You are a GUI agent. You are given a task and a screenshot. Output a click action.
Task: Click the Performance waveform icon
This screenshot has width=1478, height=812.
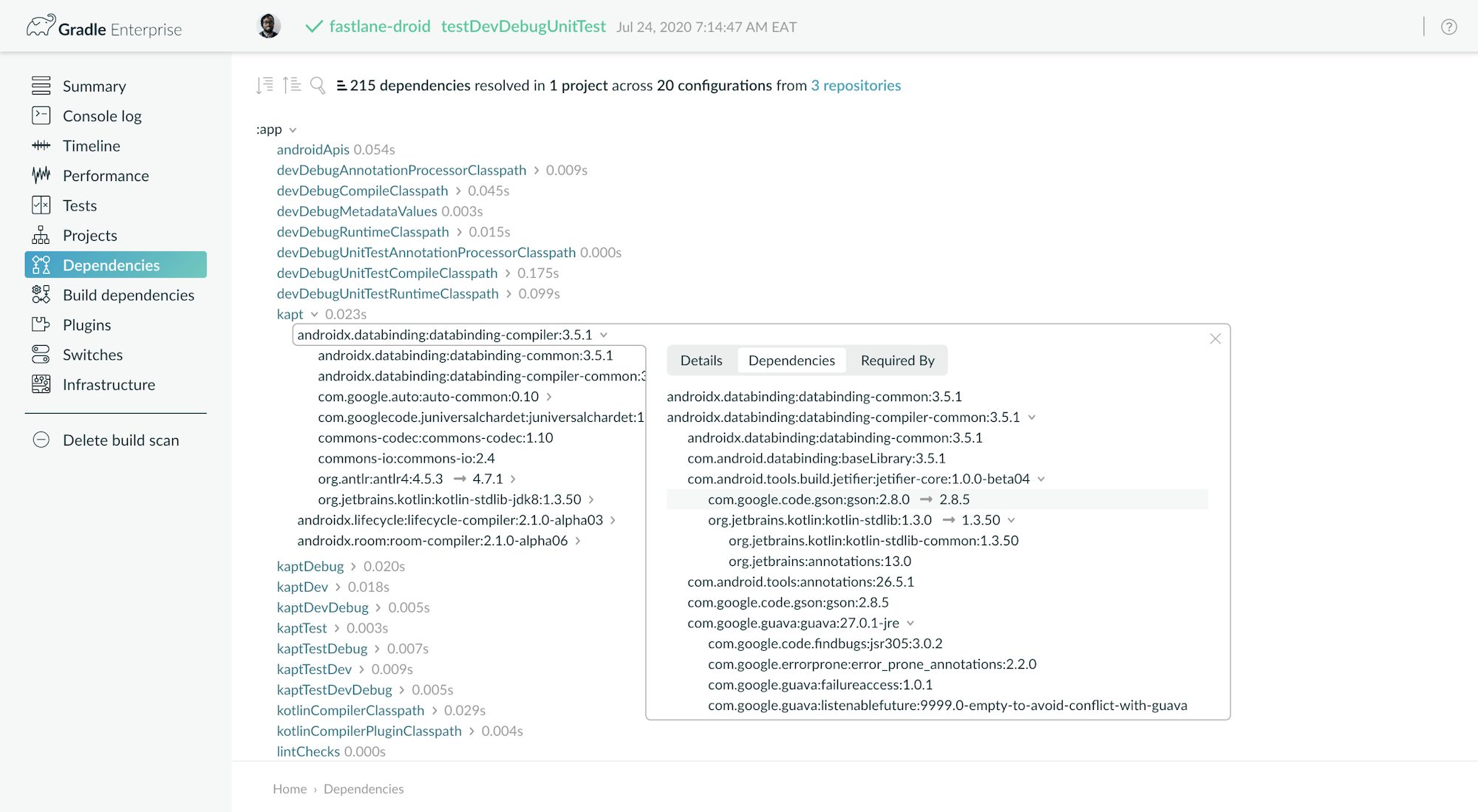tap(41, 175)
